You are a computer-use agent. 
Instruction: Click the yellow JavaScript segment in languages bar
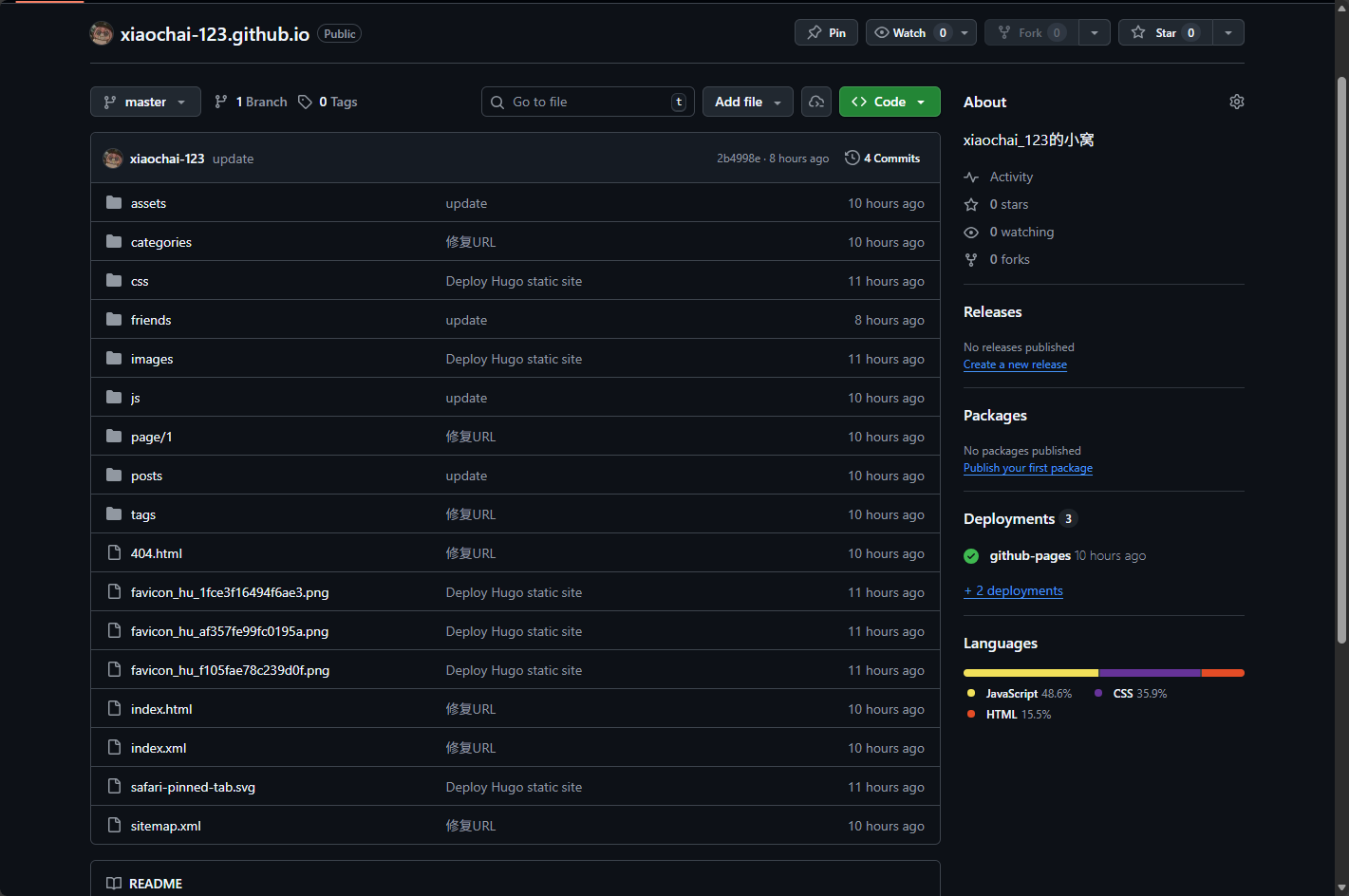[x=1030, y=673]
